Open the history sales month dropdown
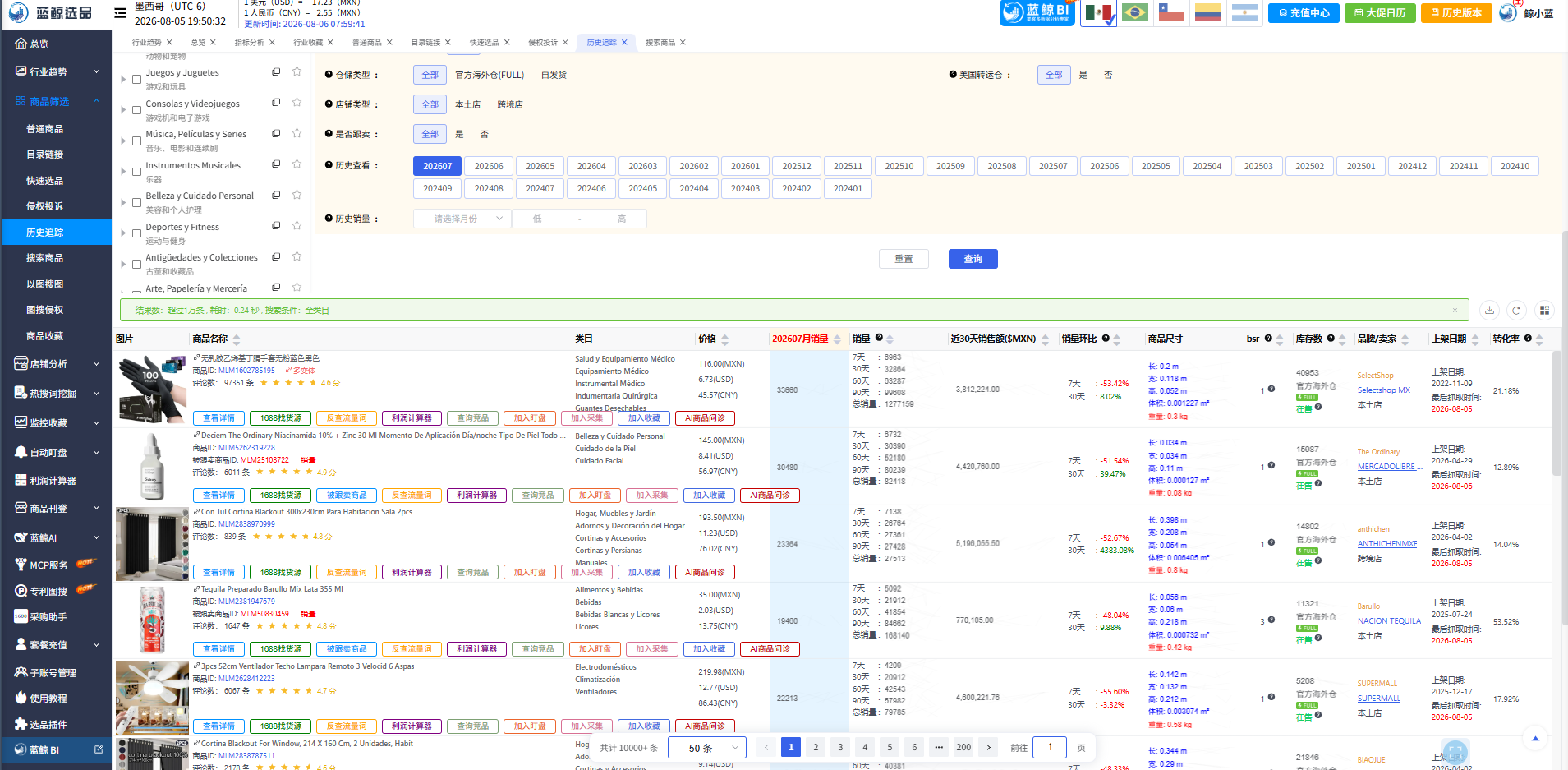Image resolution: width=1568 pixels, height=770 pixels. click(x=462, y=219)
